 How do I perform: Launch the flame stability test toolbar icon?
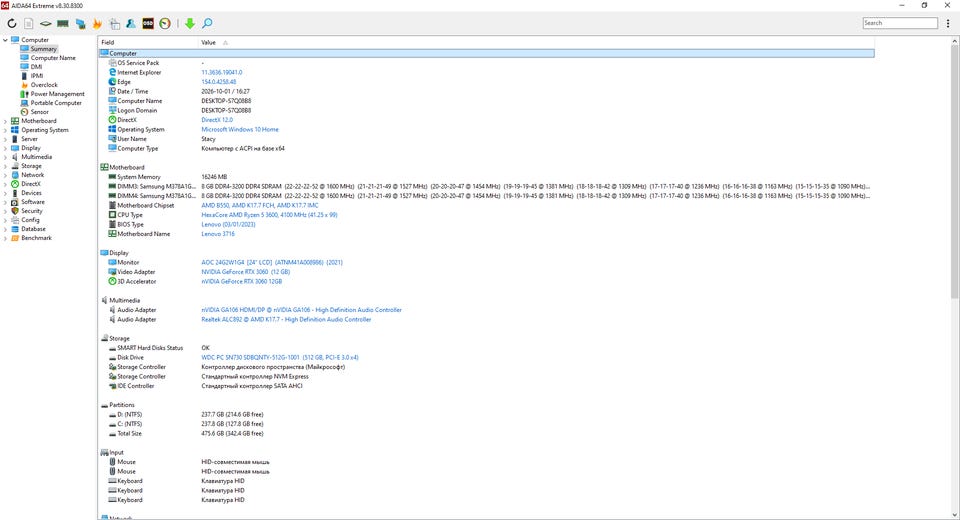point(97,23)
